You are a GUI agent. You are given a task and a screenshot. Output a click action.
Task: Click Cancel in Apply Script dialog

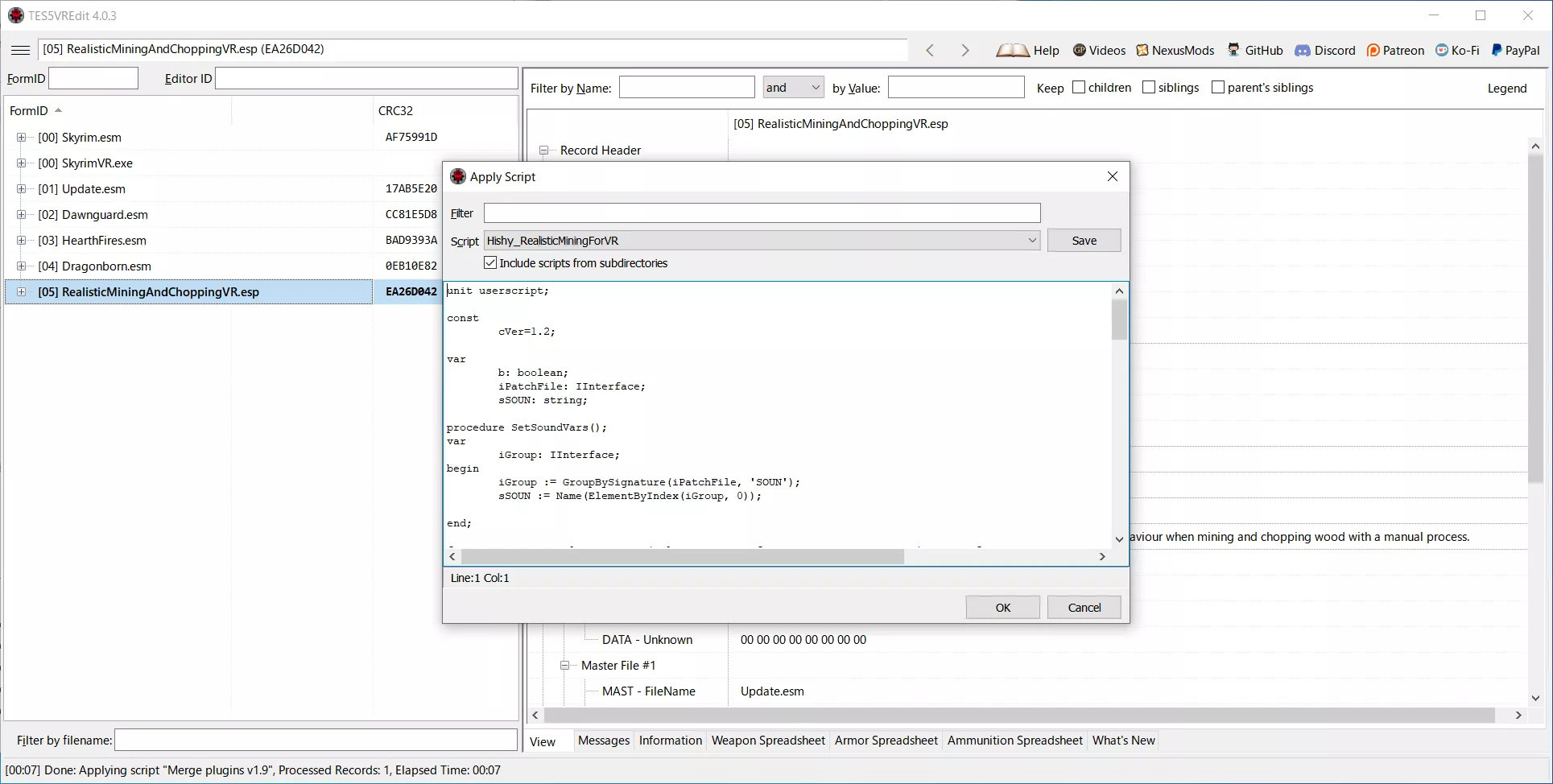[x=1084, y=608]
